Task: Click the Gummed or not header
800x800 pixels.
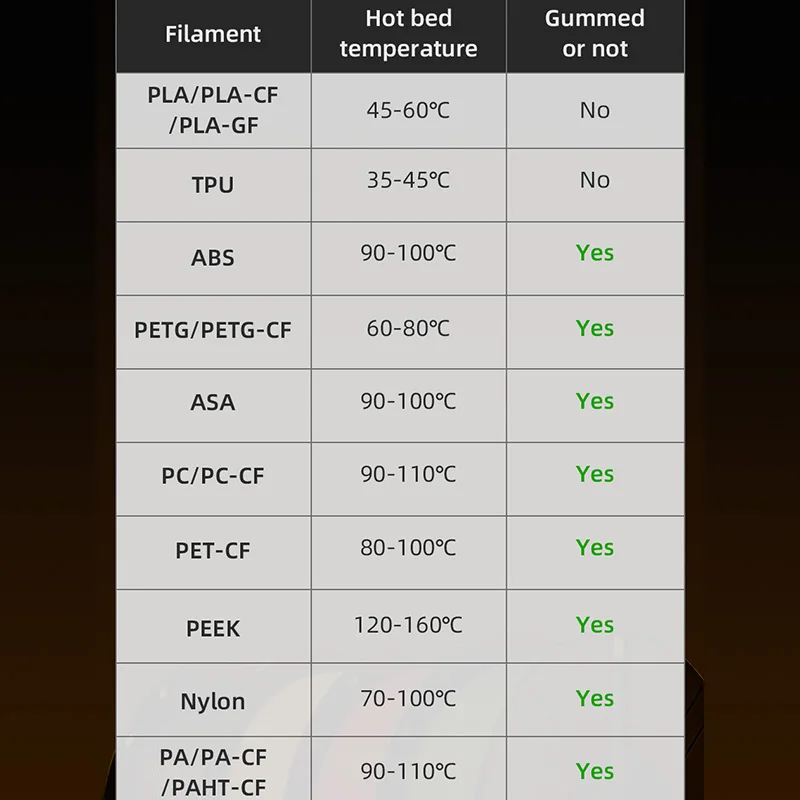Action: click(x=594, y=34)
